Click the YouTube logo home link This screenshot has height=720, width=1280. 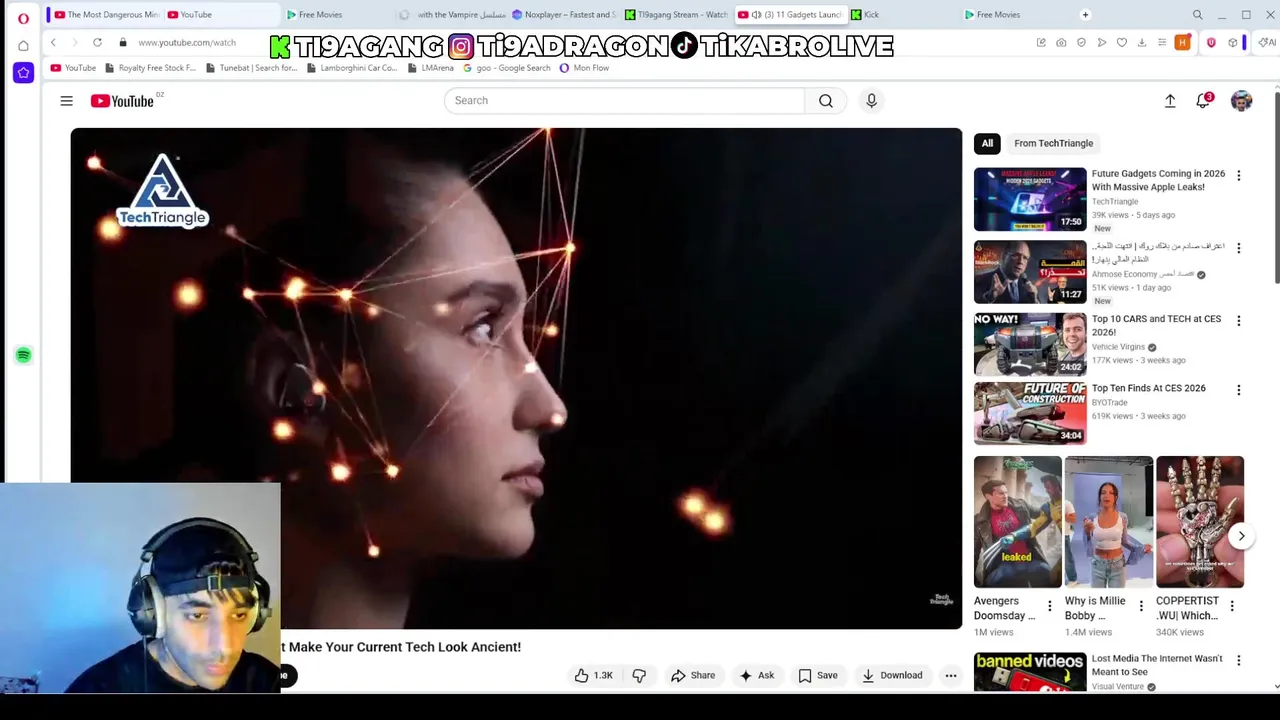122,101
